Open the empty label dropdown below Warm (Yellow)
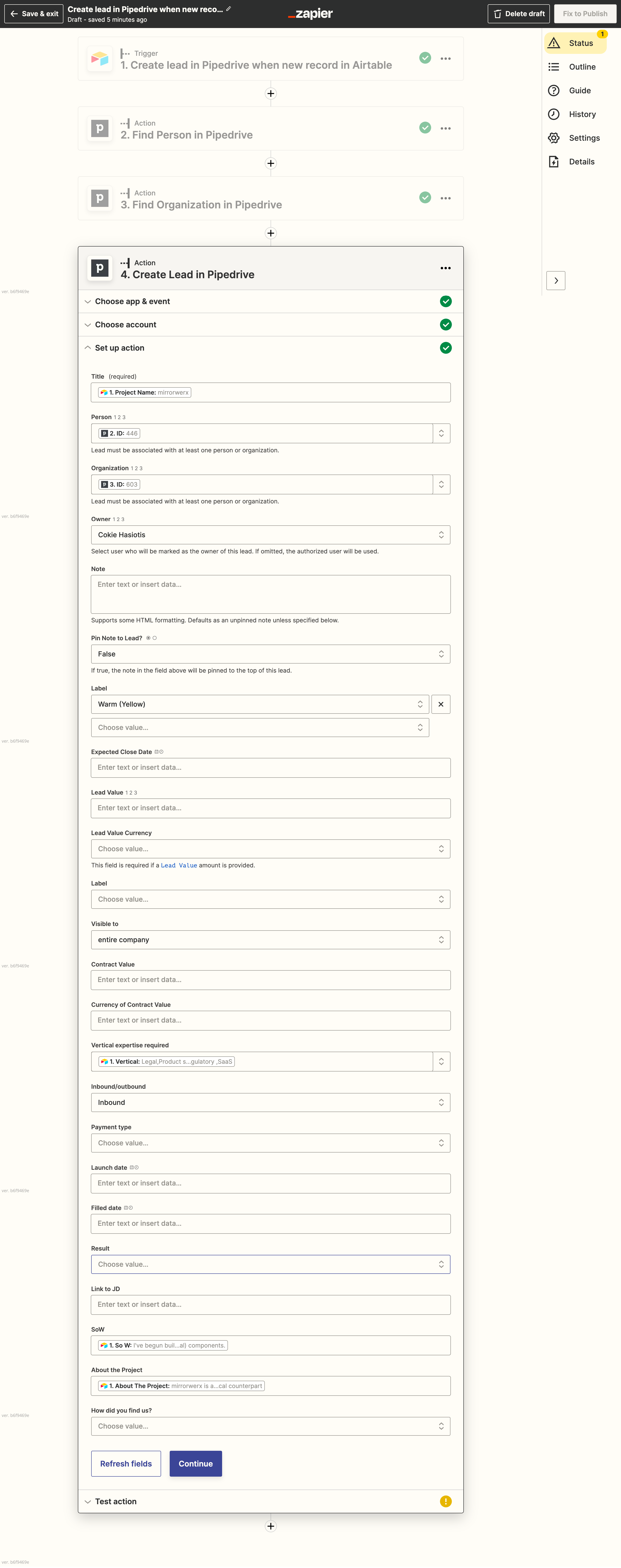This screenshot has height=1568, width=621. coord(260,727)
